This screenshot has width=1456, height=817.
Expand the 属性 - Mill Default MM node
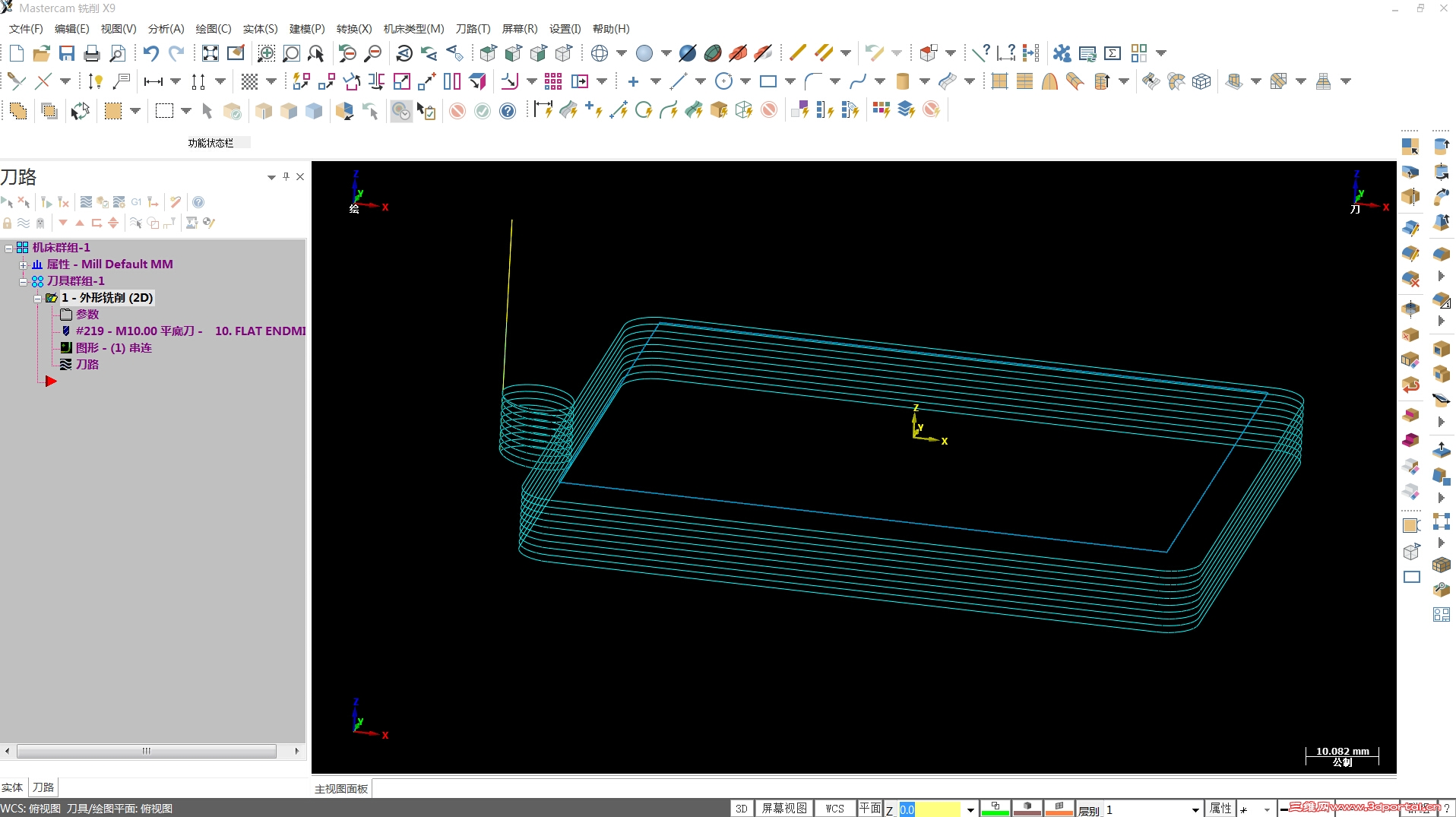(x=23, y=264)
